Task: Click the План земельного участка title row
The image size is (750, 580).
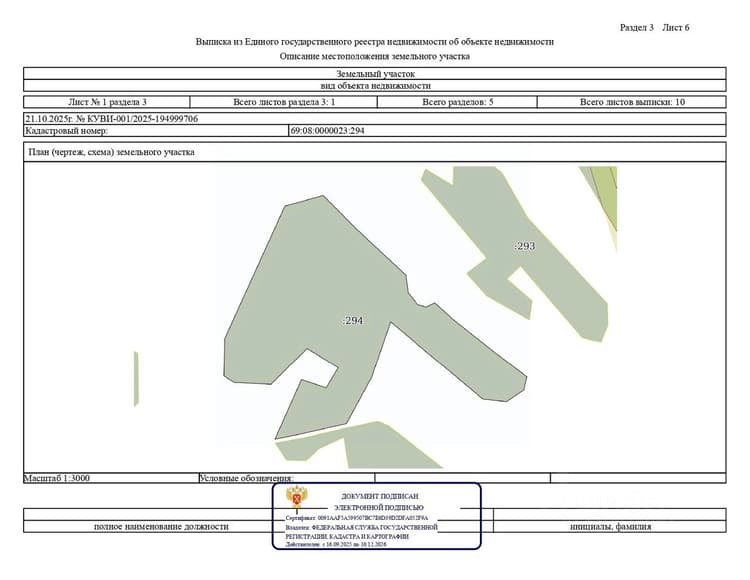Action: pyautogui.click(x=375, y=152)
